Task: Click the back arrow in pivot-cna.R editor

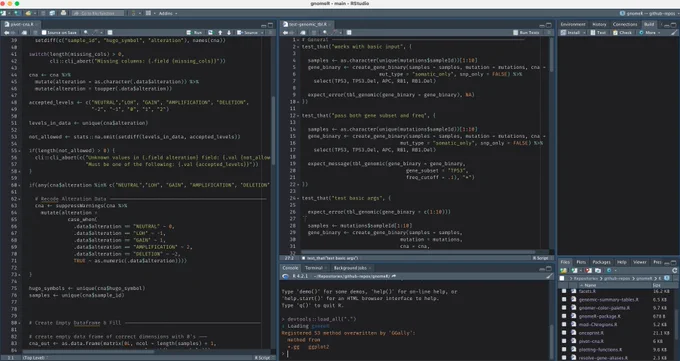Action: point(6,32)
